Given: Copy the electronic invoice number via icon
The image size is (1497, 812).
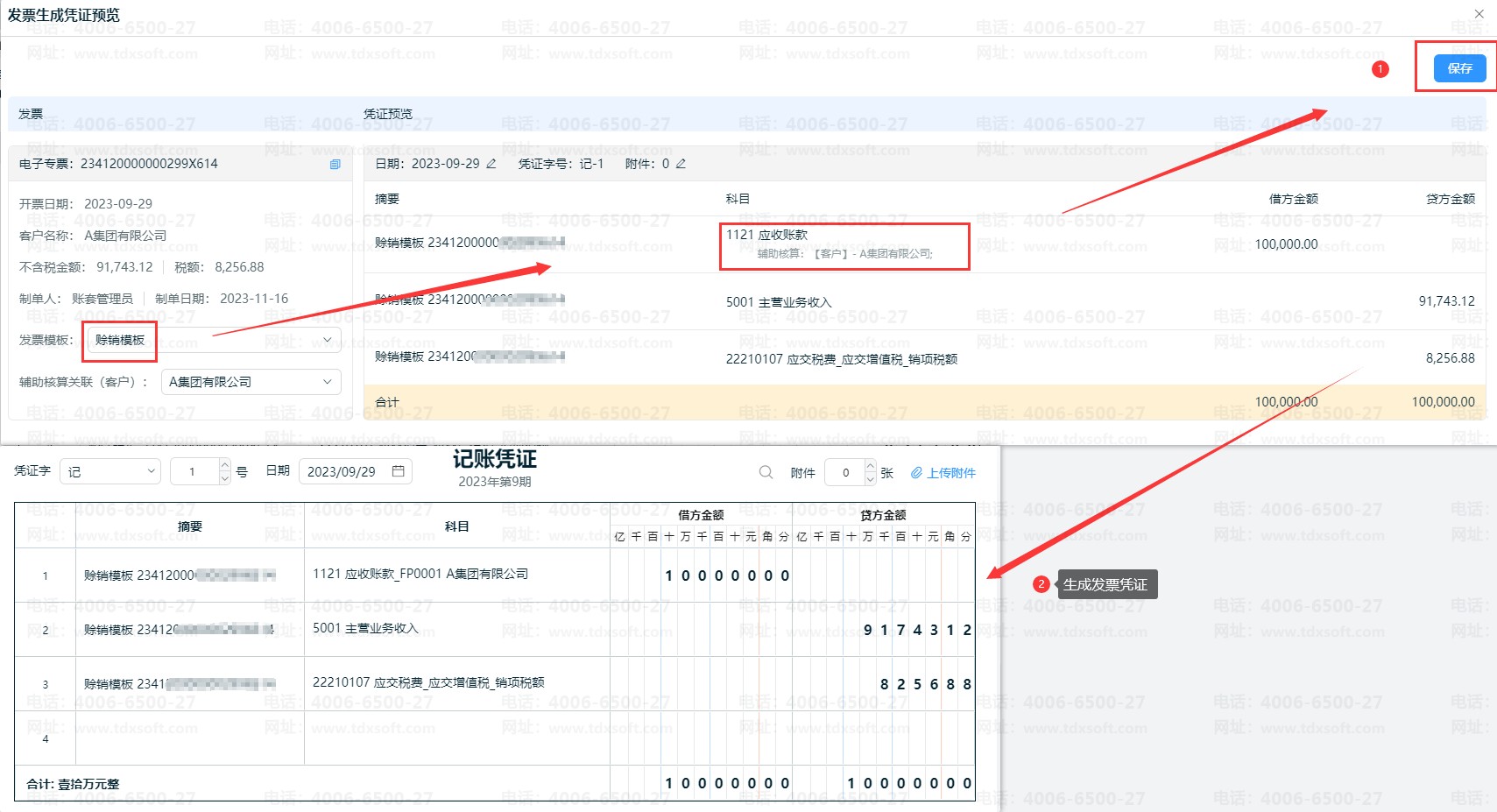Looking at the screenshot, I should tap(335, 165).
